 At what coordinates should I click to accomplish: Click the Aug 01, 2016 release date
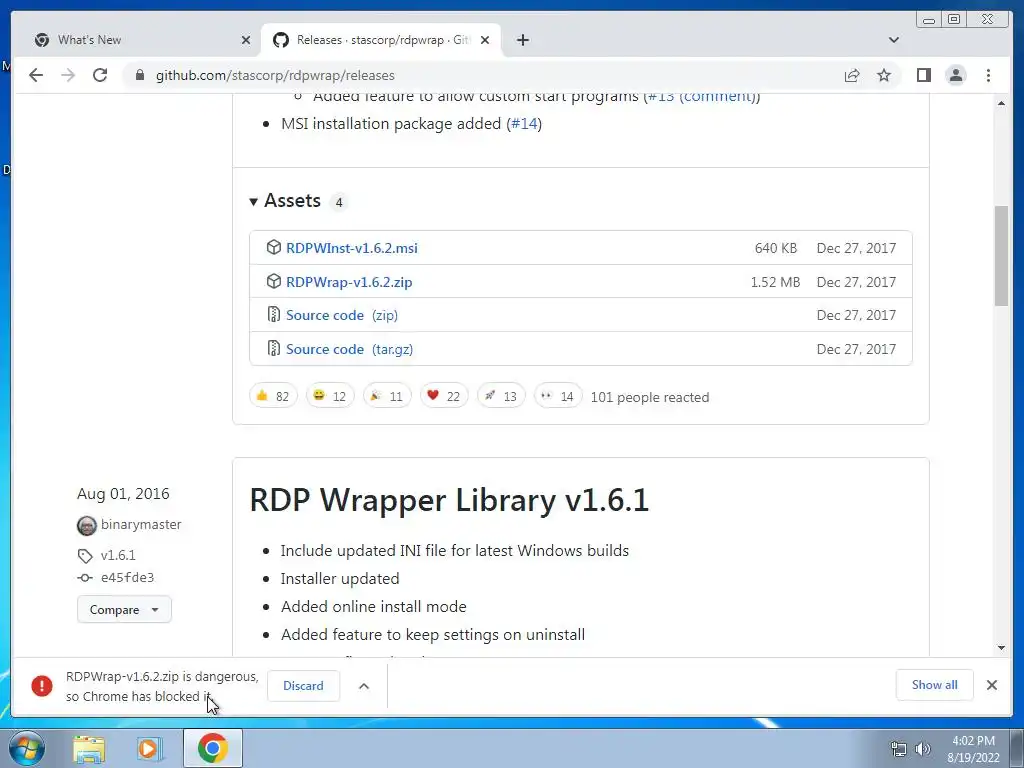pyautogui.click(x=123, y=494)
